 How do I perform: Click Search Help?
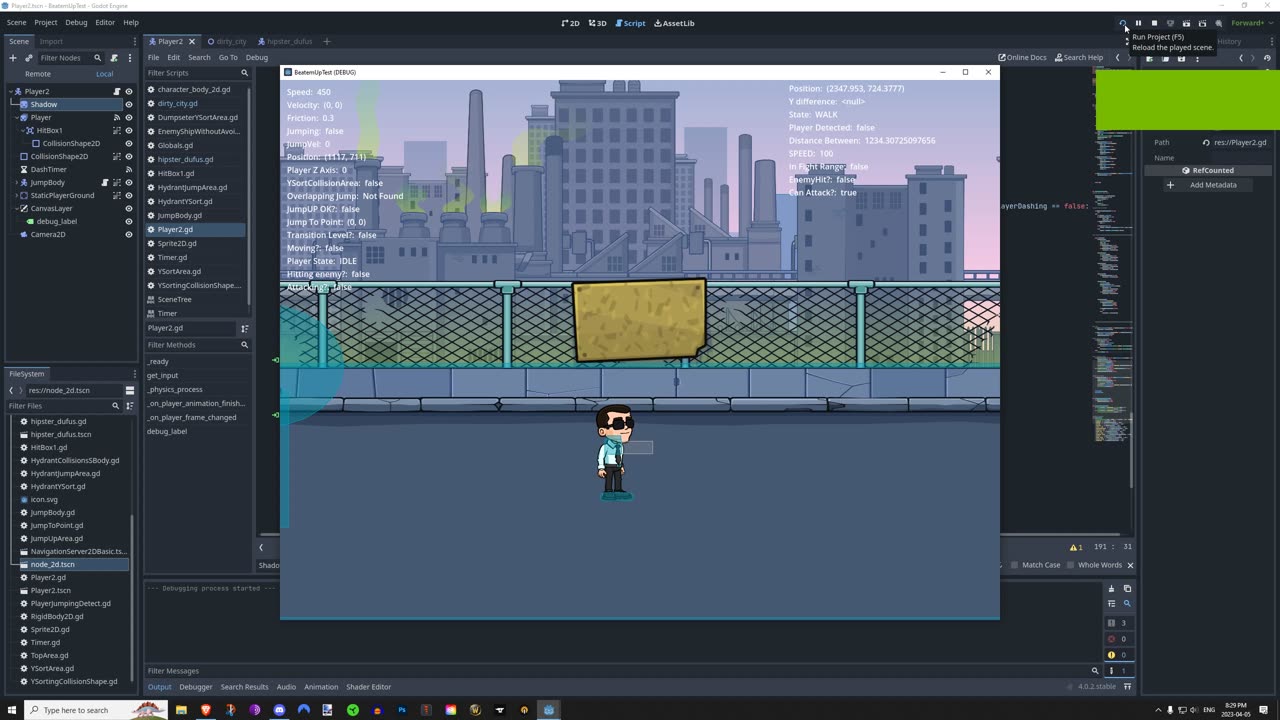(1079, 57)
